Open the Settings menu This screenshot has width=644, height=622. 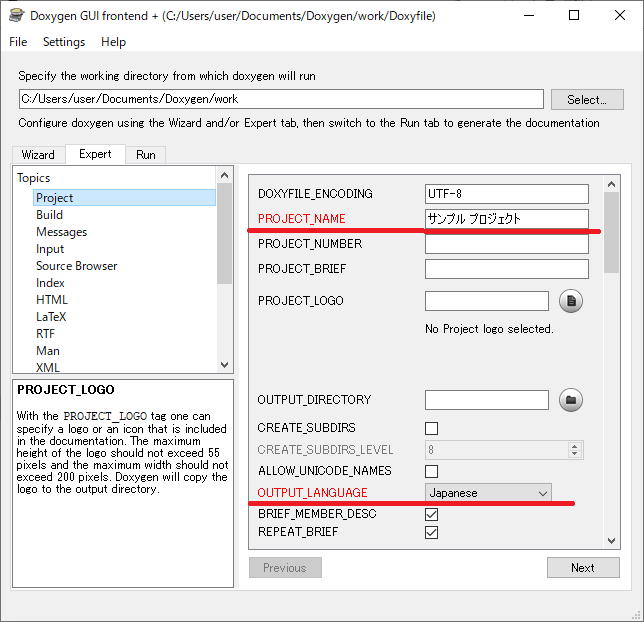pyautogui.click(x=64, y=42)
